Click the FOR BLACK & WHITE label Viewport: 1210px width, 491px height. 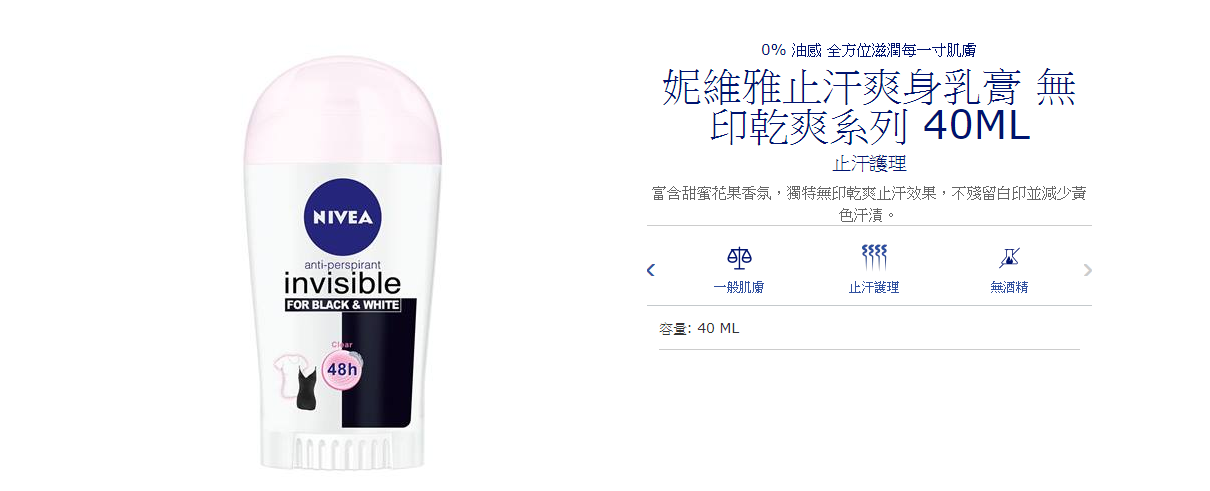[343, 305]
